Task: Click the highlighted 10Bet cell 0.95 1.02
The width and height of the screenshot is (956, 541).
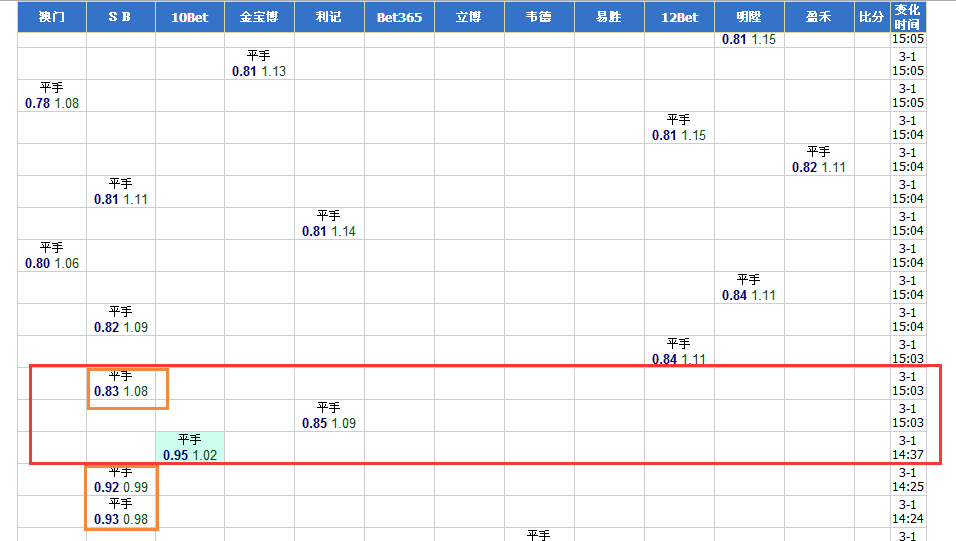Action: (x=190, y=448)
